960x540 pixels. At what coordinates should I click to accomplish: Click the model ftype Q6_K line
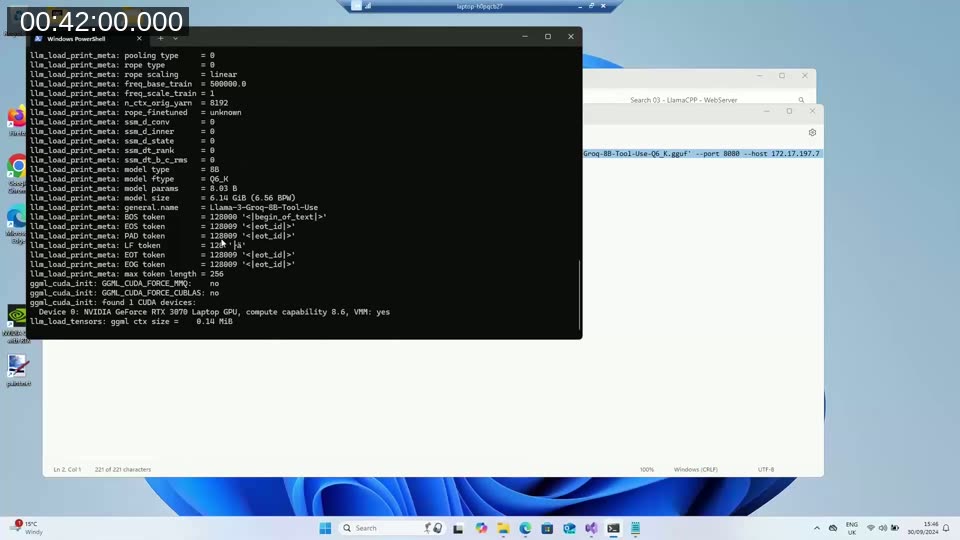click(x=129, y=179)
